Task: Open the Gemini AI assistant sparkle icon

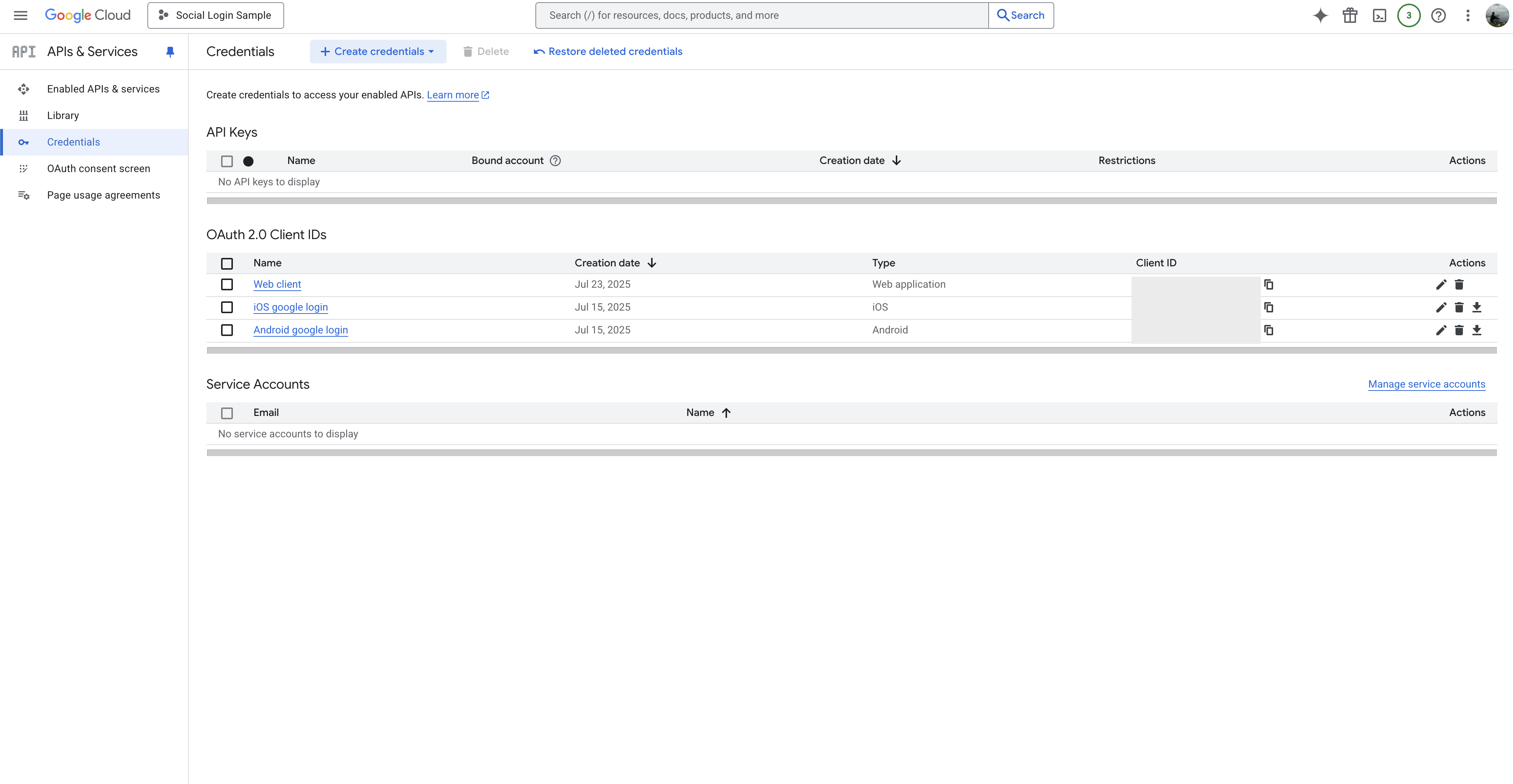Action: point(1320,16)
